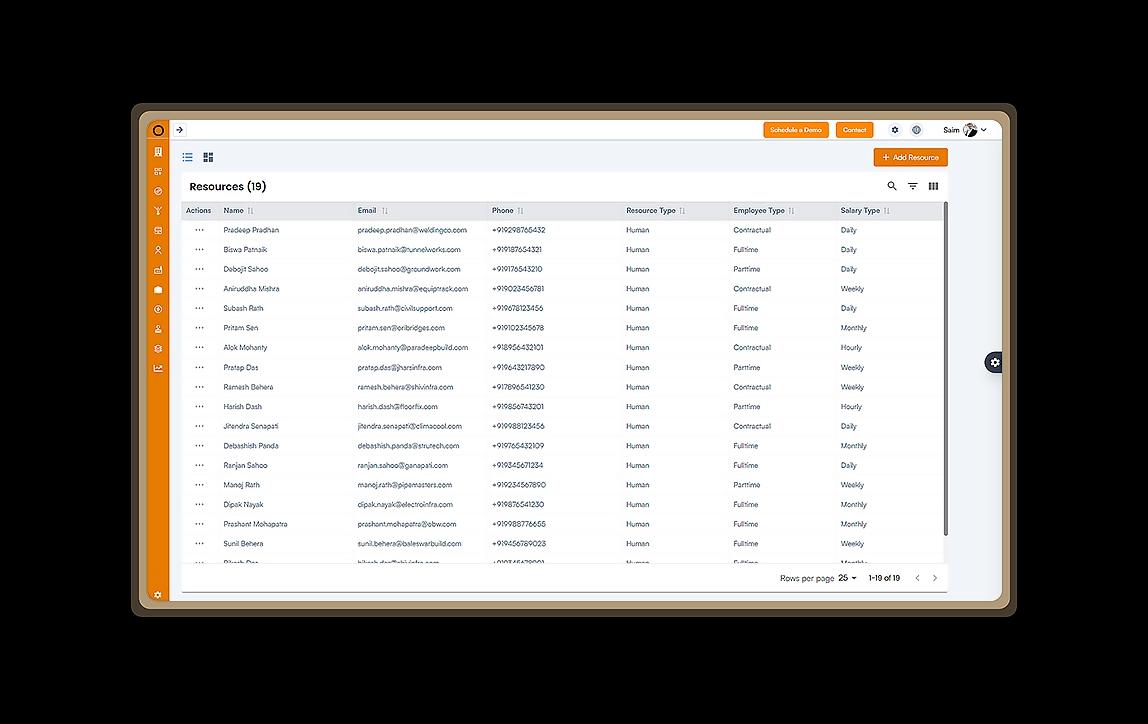Open the Rows per page dropdown
1148x724 pixels.
tap(848, 578)
